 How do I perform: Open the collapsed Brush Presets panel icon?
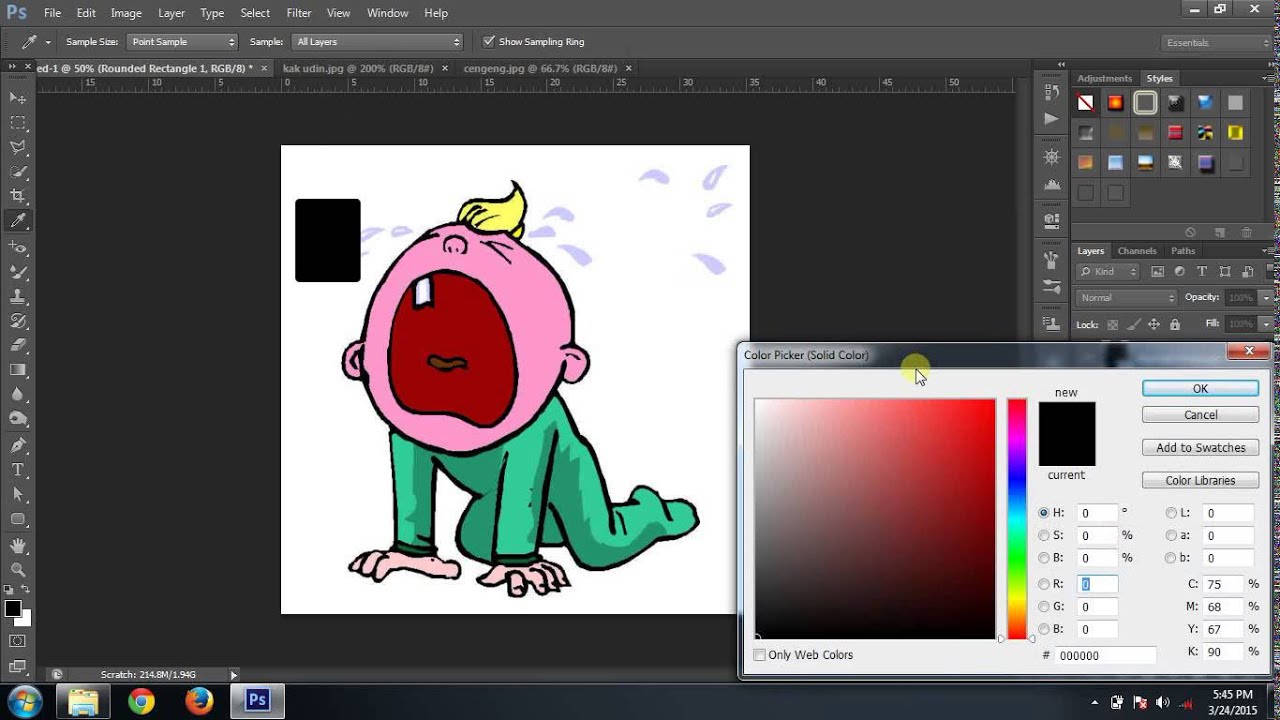coord(1051,286)
